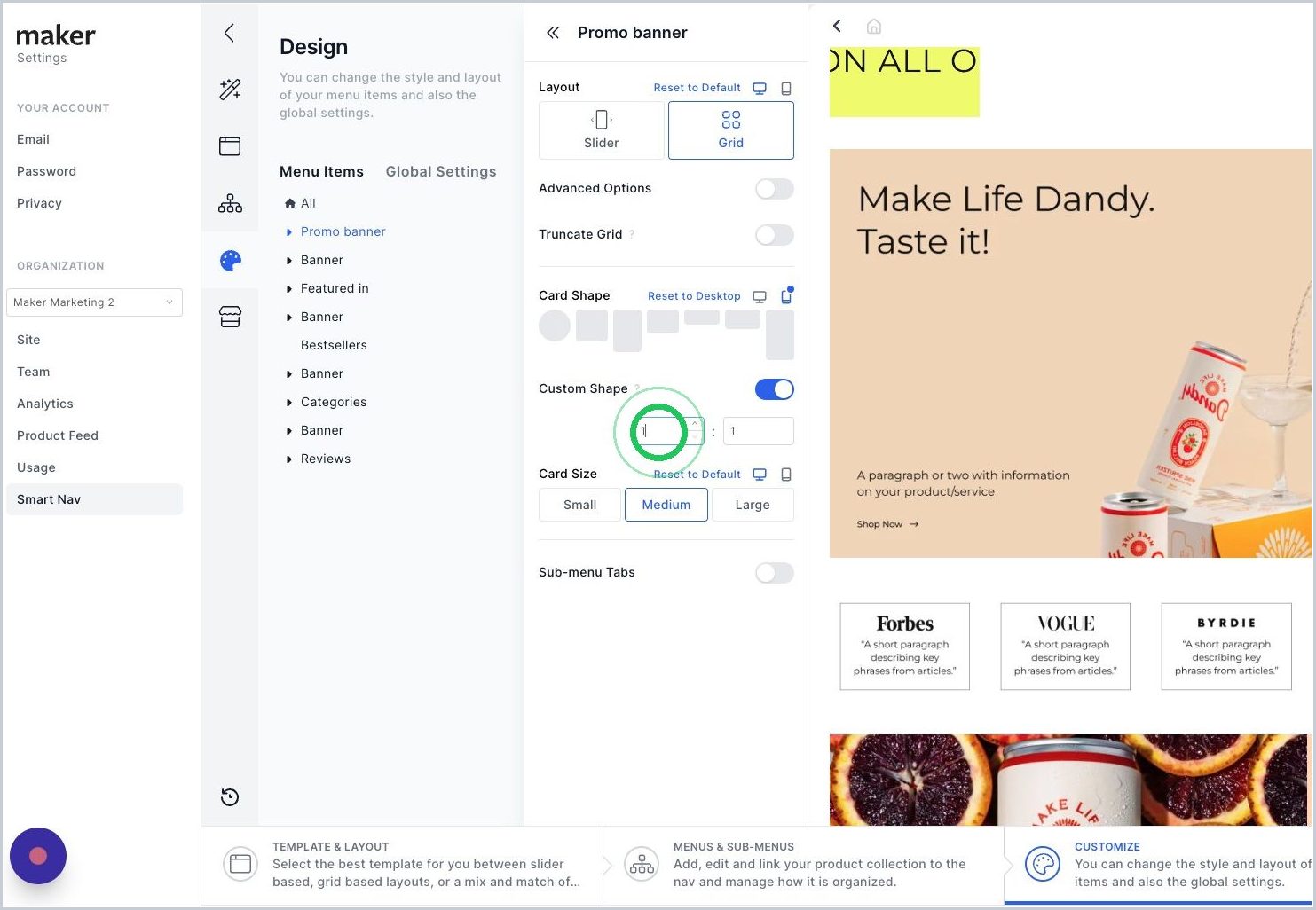Increment the first custom shape ratio stepper

click(695, 425)
